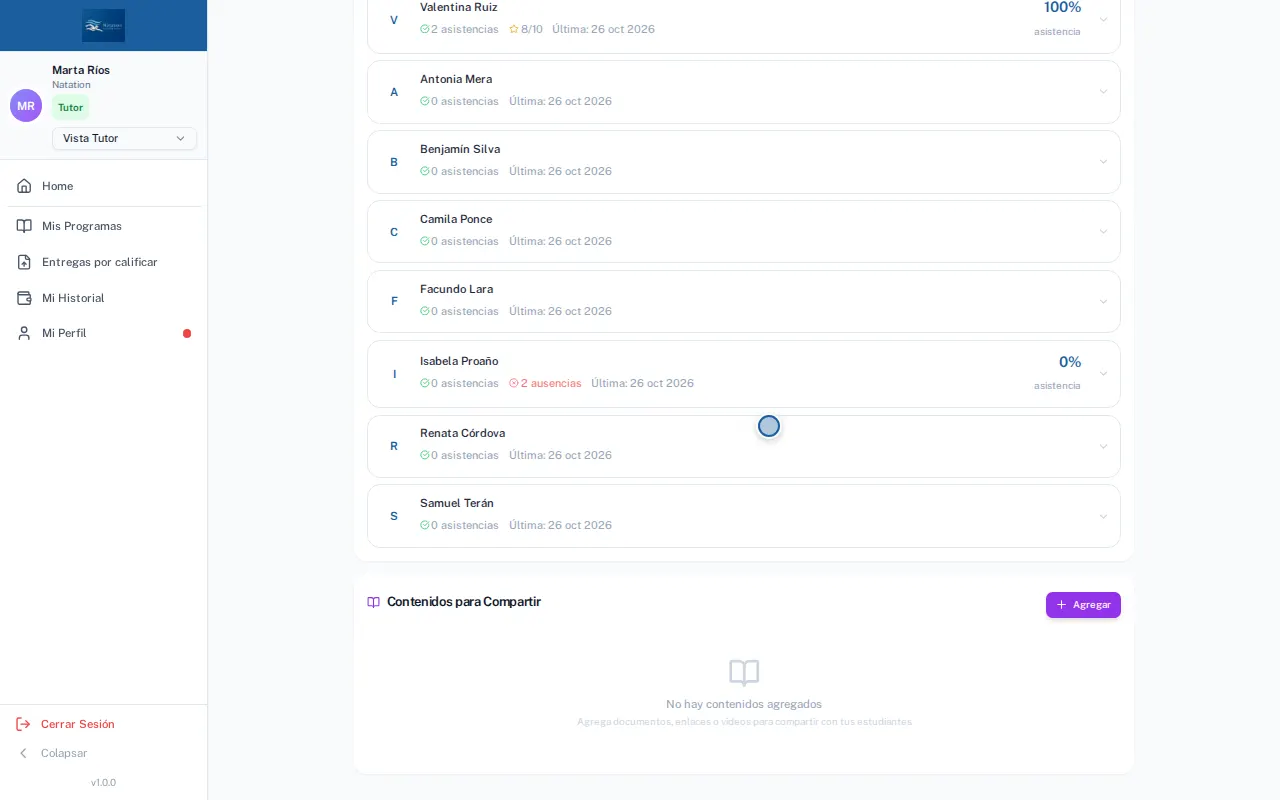
Task: Click Colapsar sidebar text
Action: click(64, 753)
